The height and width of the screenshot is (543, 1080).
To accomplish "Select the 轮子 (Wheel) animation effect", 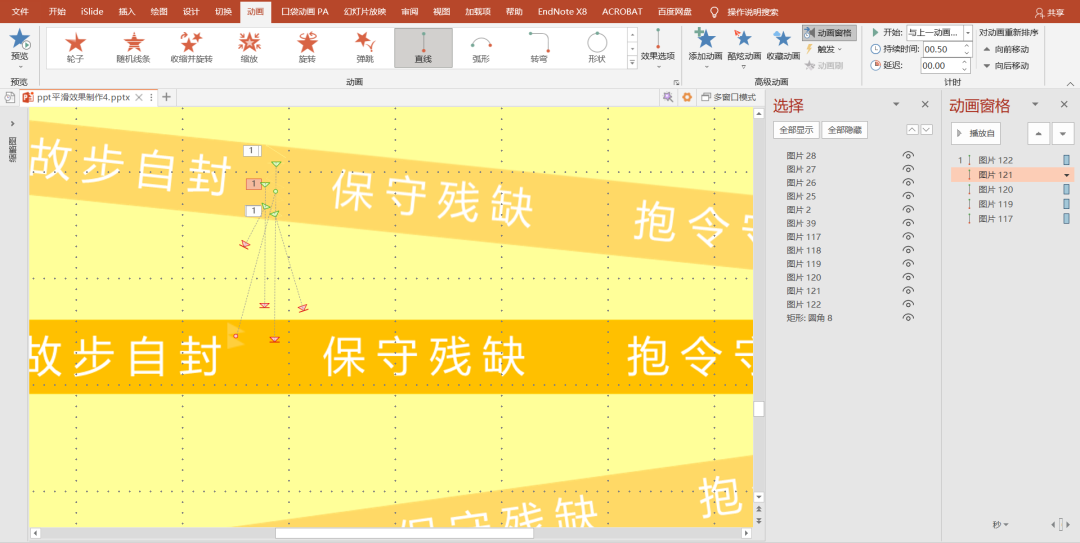I will point(76,48).
